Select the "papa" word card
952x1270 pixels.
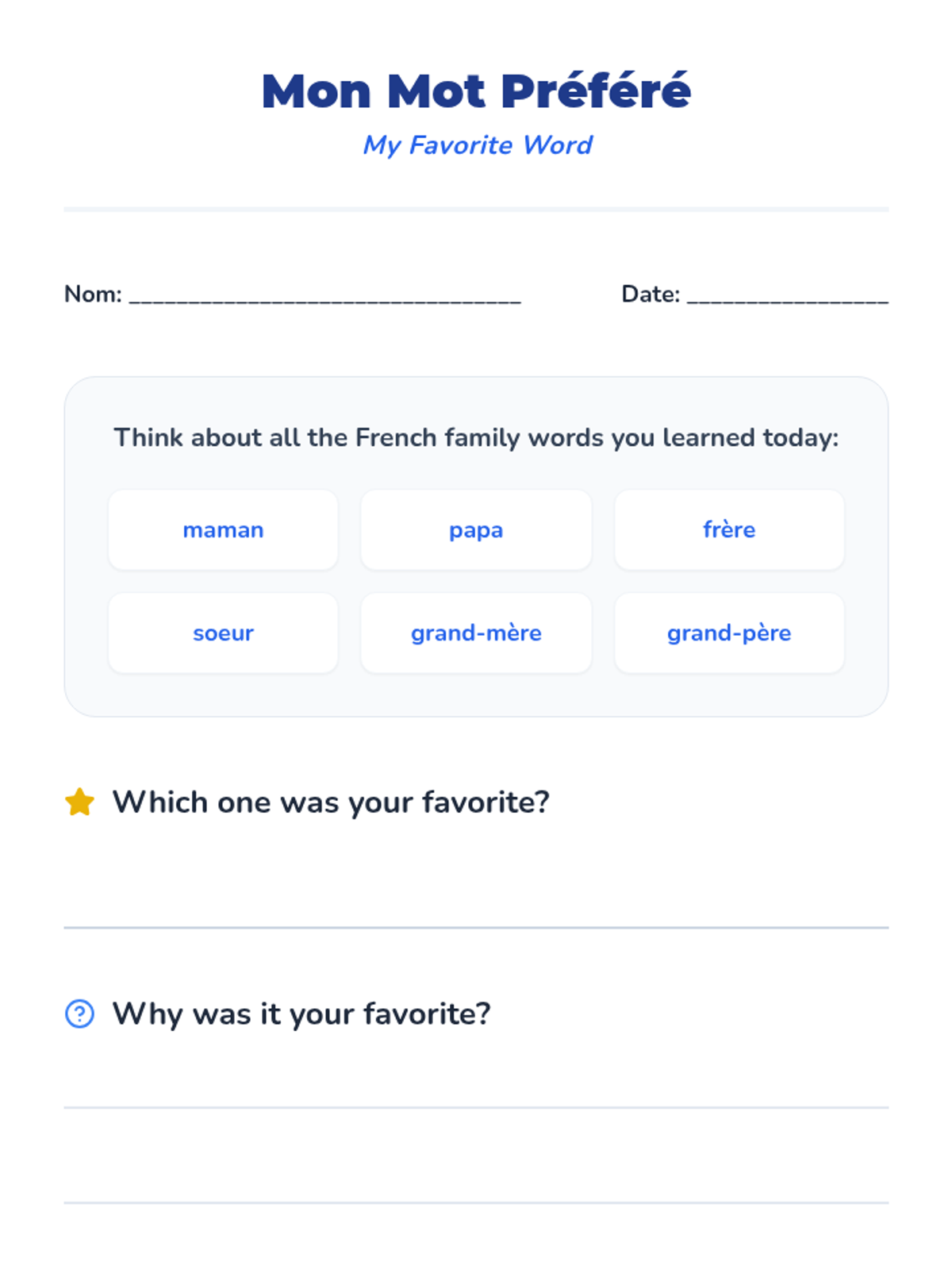(476, 530)
